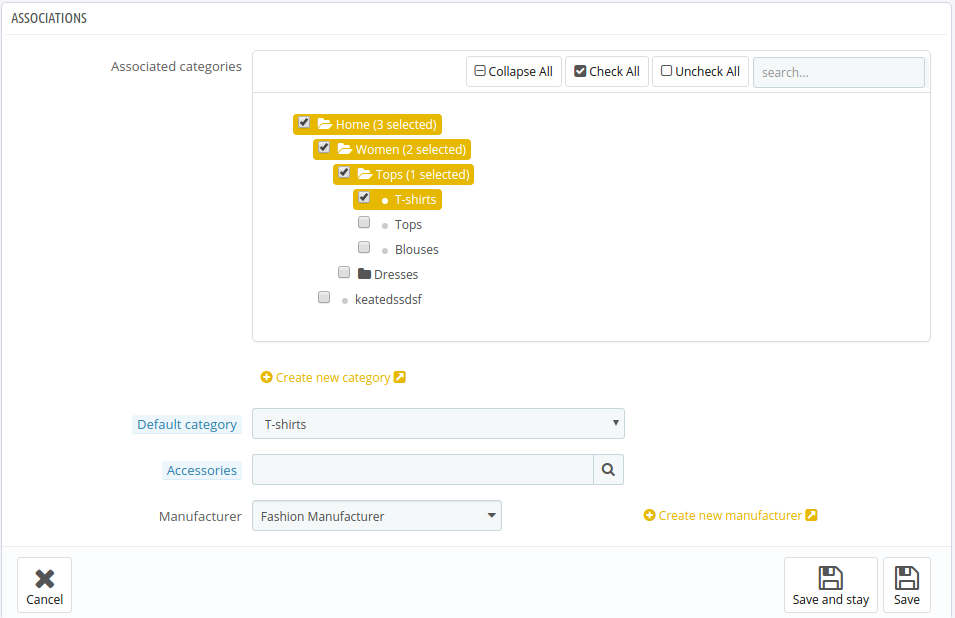
Task: Click Save and stay button
Action: 831,585
